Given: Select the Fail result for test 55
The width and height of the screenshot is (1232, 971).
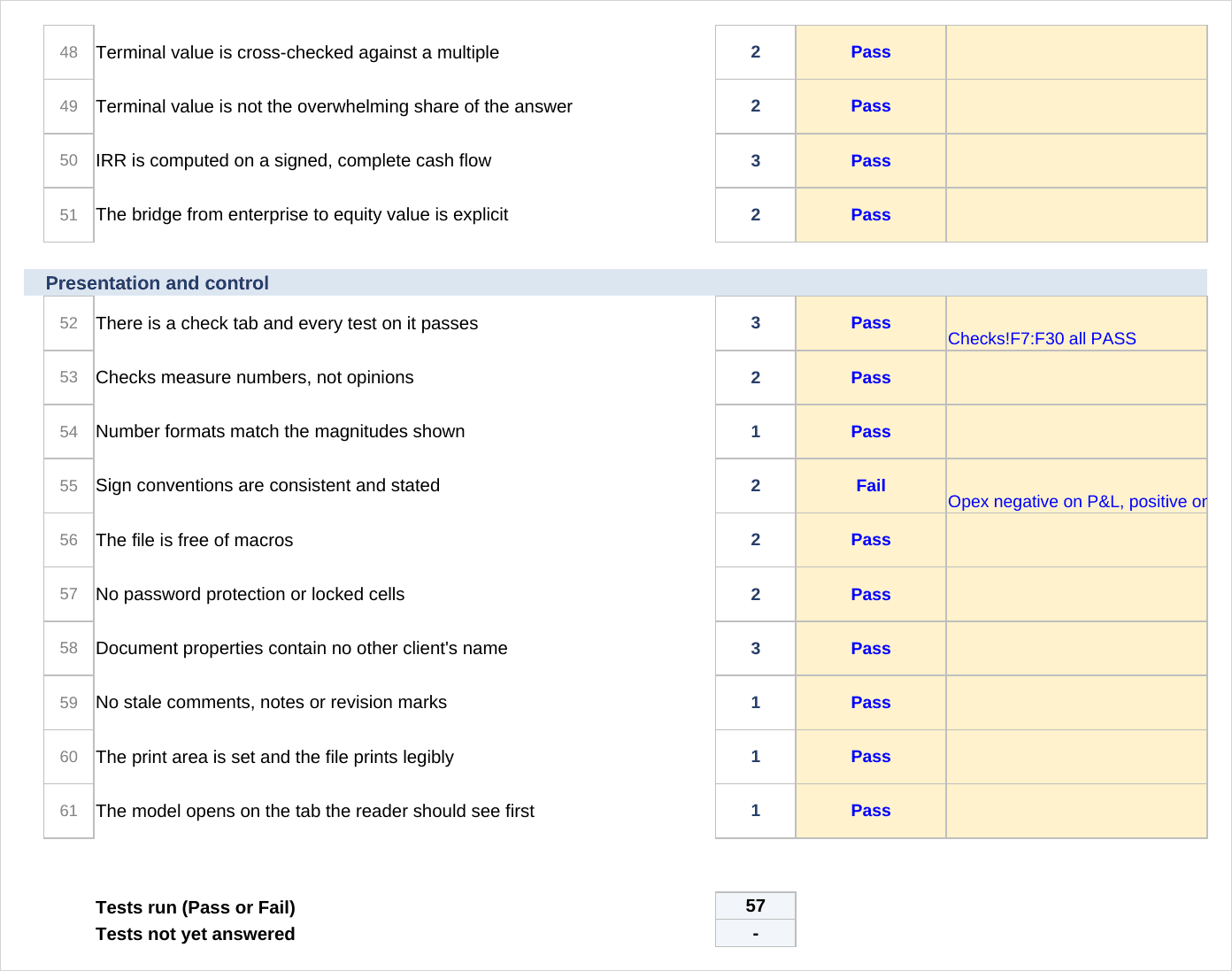Looking at the screenshot, I should pos(871,486).
